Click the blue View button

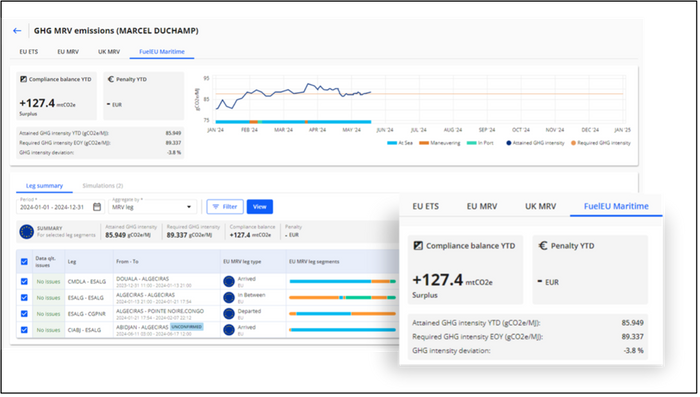tap(259, 207)
